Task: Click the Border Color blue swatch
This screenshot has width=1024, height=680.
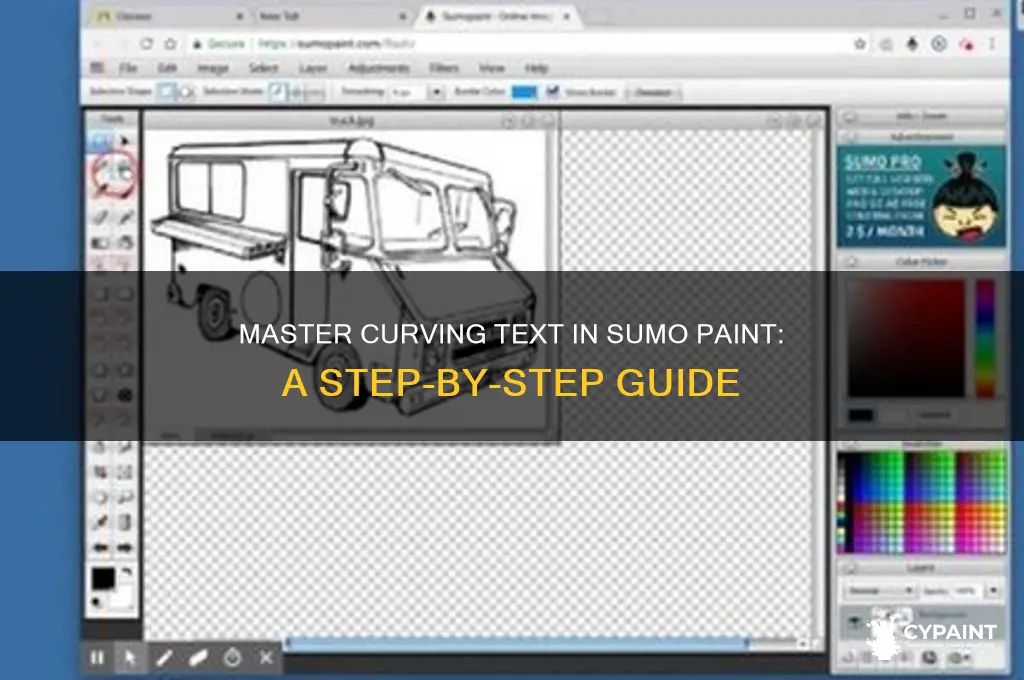Action: click(x=524, y=92)
